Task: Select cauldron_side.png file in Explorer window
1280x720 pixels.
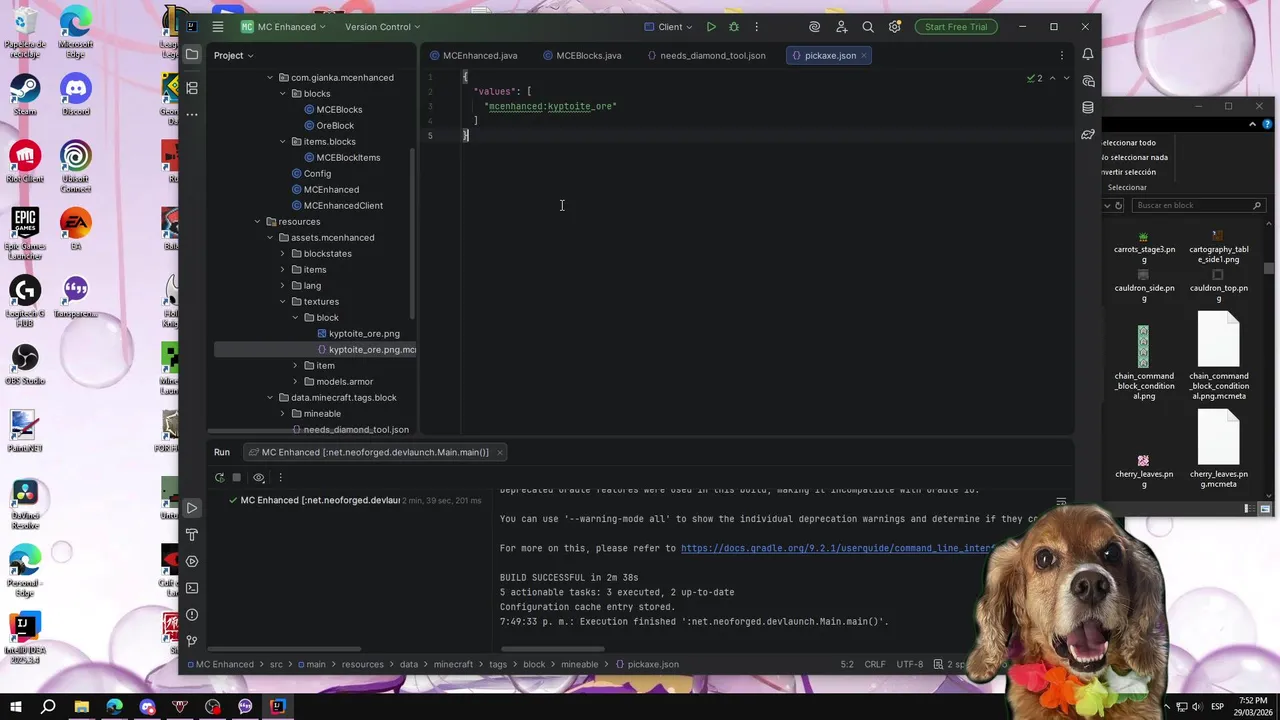Action: click(x=1144, y=285)
